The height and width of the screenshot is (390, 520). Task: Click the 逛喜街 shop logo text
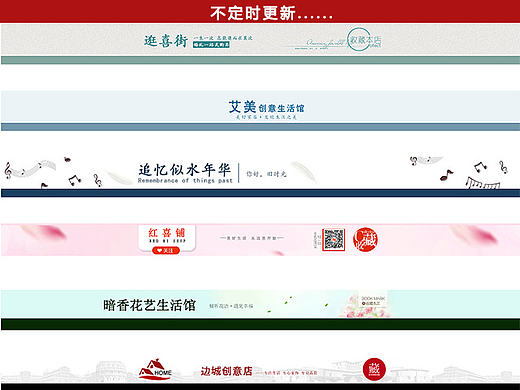point(166,41)
